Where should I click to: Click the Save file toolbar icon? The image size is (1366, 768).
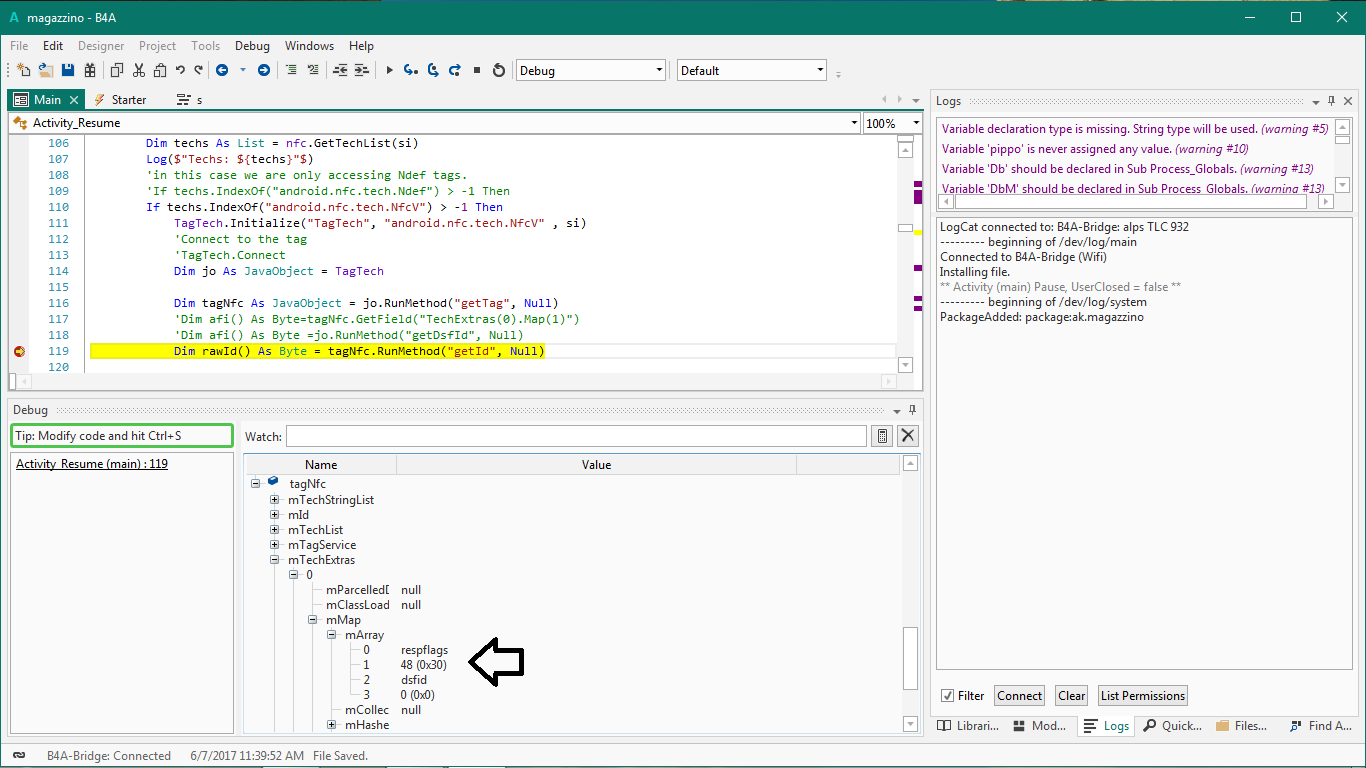[x=68, y=70]
